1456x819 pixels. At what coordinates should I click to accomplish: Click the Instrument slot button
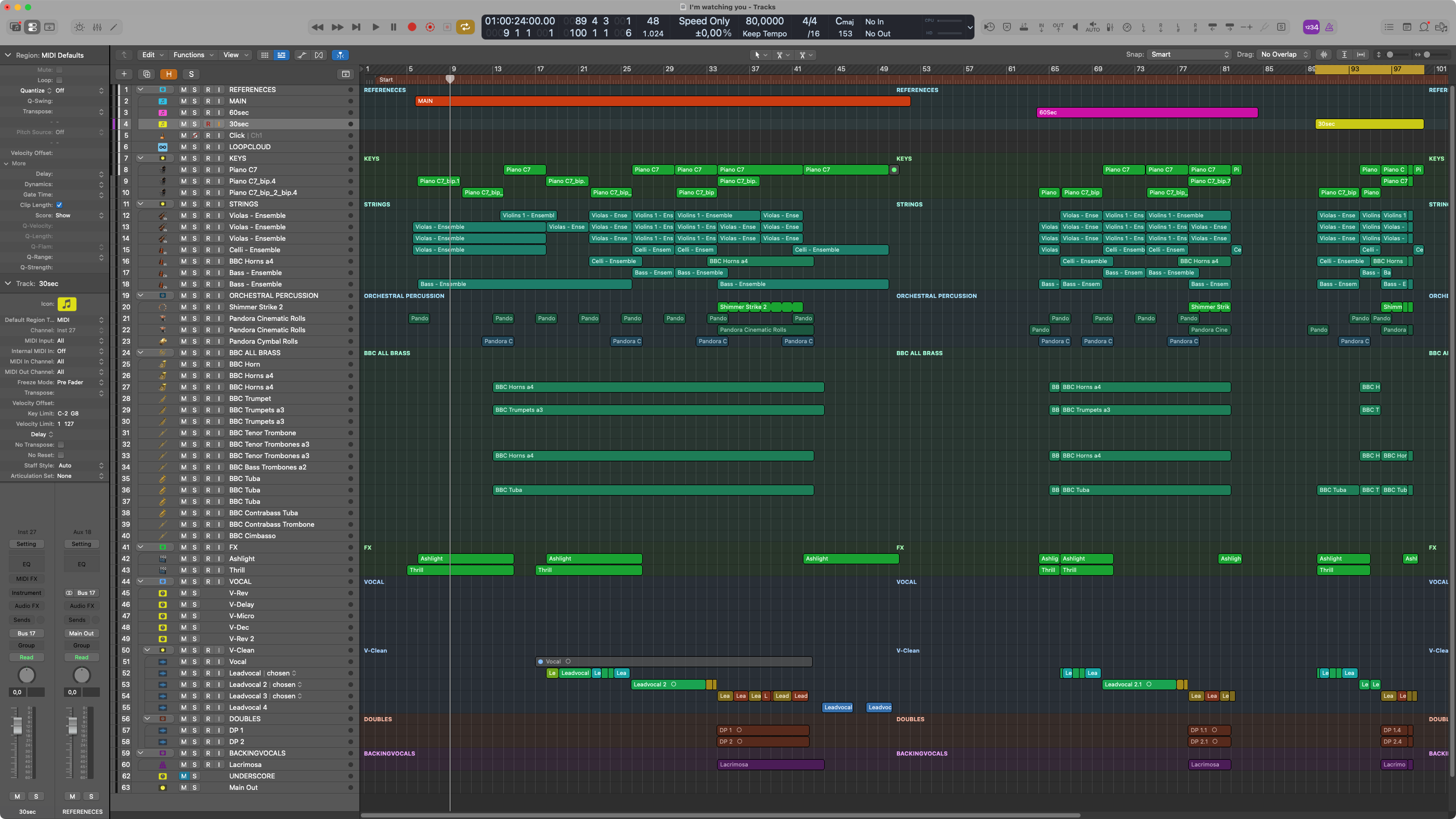click(26, 593)
